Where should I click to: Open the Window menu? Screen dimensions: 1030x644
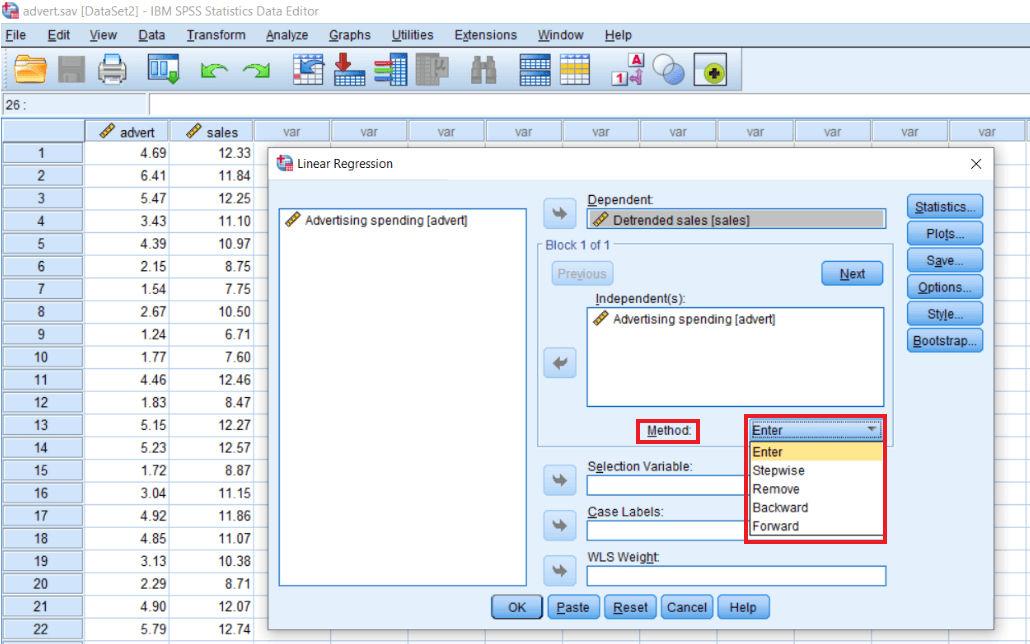coord(560,35)
